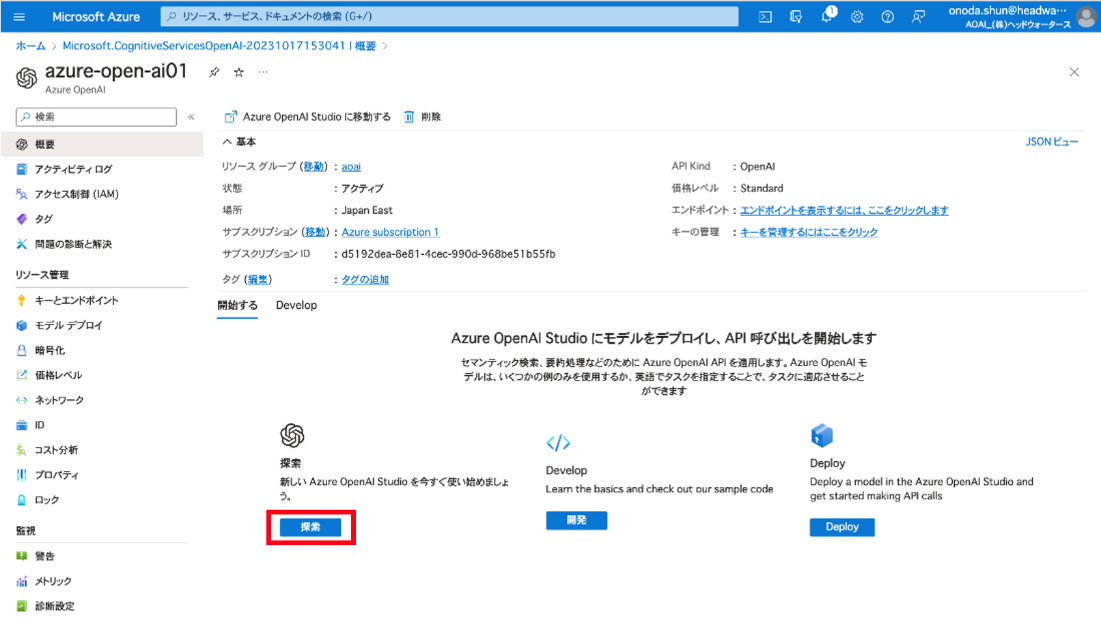Viewport: 1101px width, 619px height.
Task: Click the user account avatar
Action: click(x=1086, y=17)
